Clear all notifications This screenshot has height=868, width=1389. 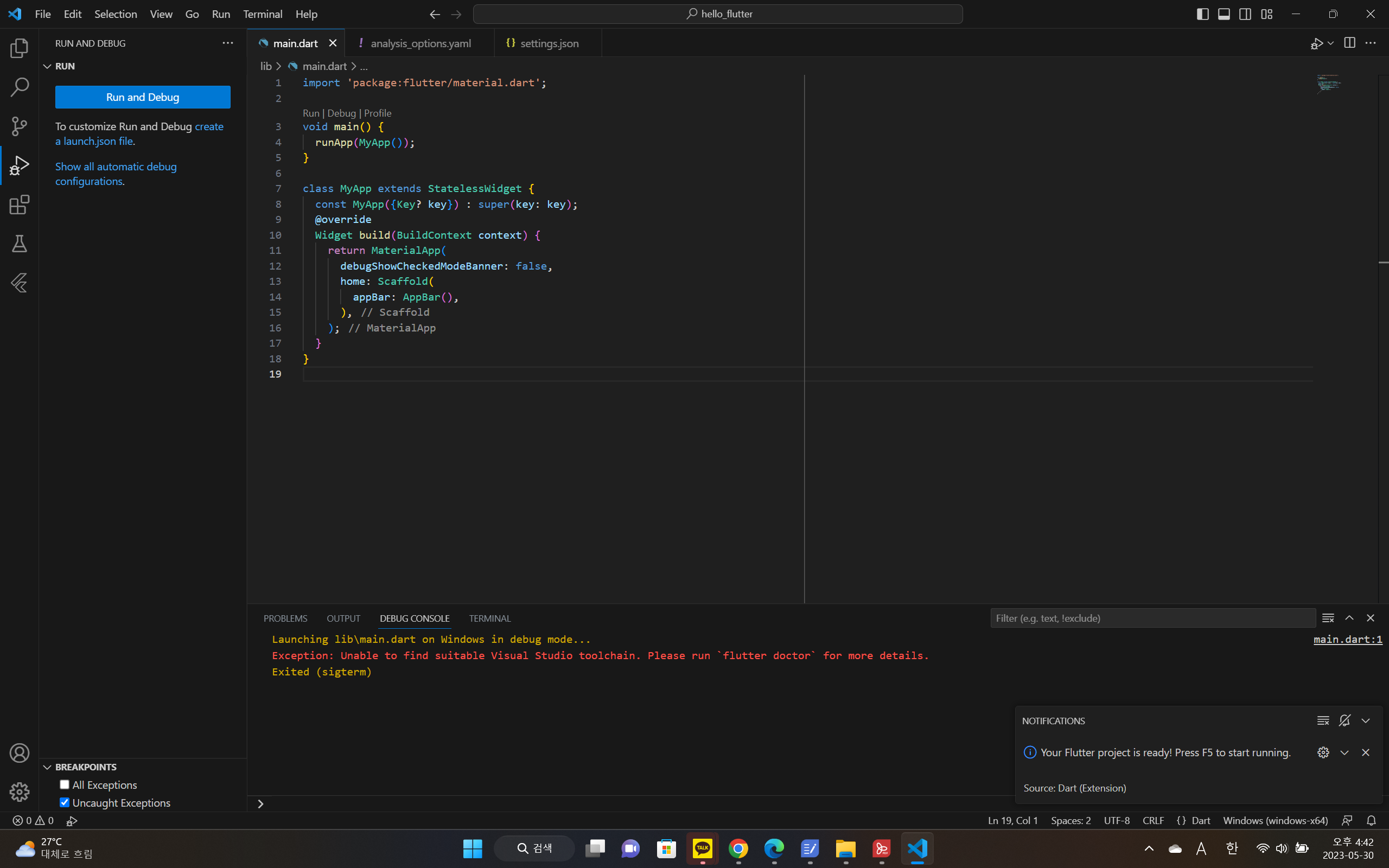[1323, 720]
